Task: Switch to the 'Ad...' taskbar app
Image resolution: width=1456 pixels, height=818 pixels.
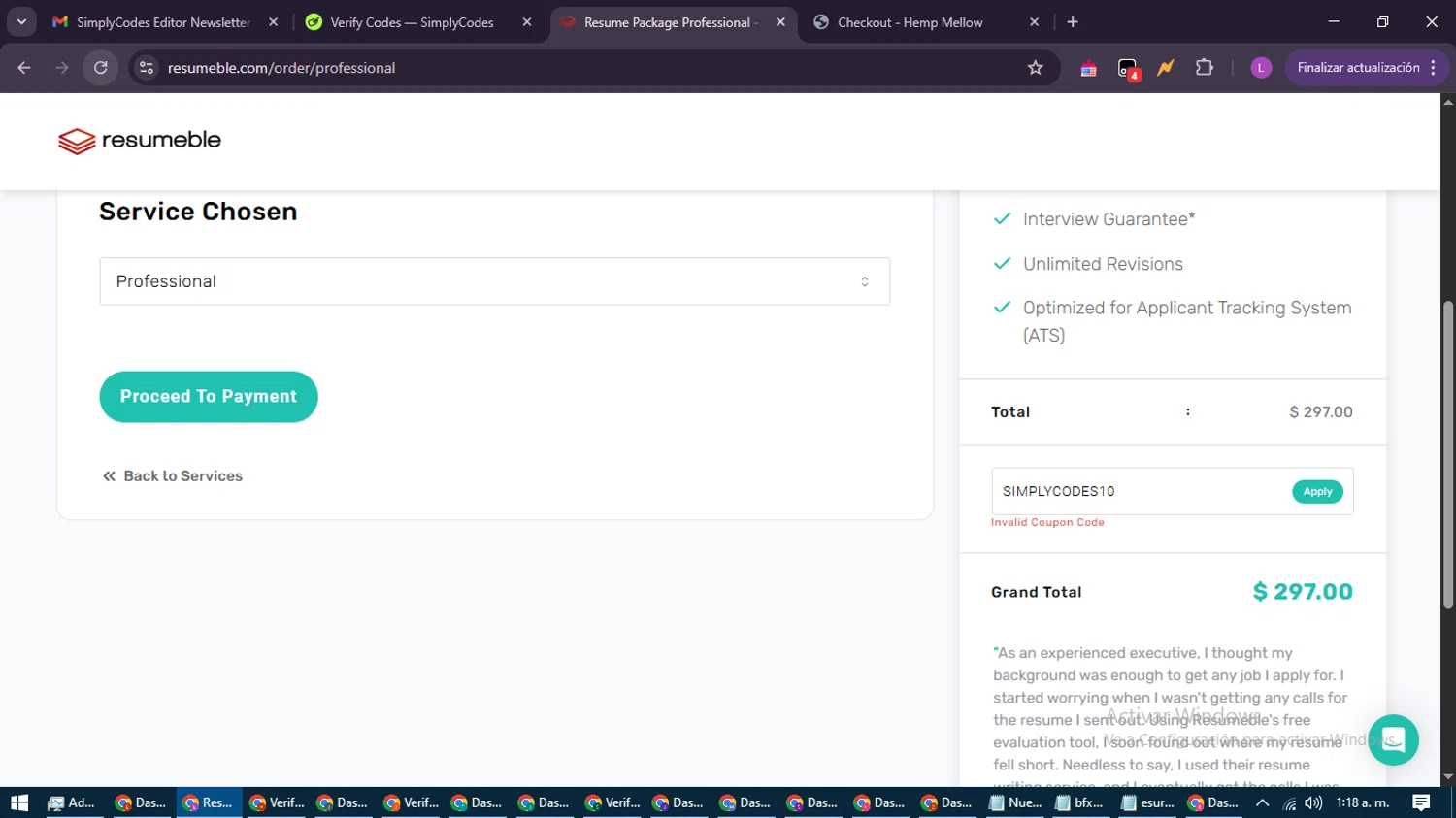Action: 72,802
